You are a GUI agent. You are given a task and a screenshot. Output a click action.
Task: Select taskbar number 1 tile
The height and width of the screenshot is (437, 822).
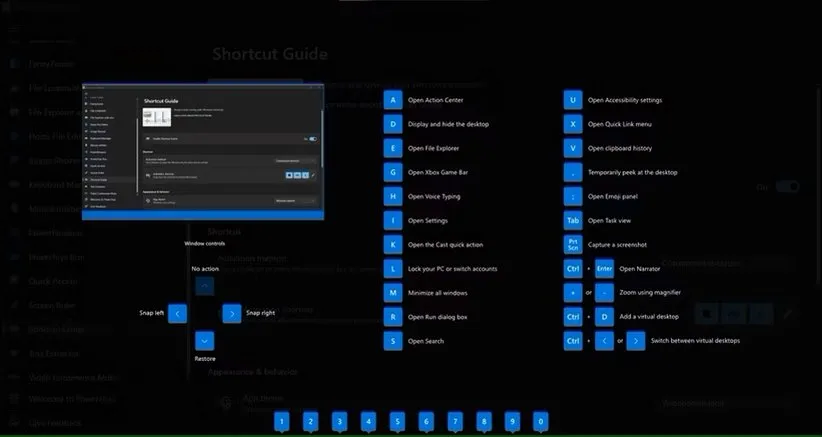pyautogui.click(x=282, y=422)
